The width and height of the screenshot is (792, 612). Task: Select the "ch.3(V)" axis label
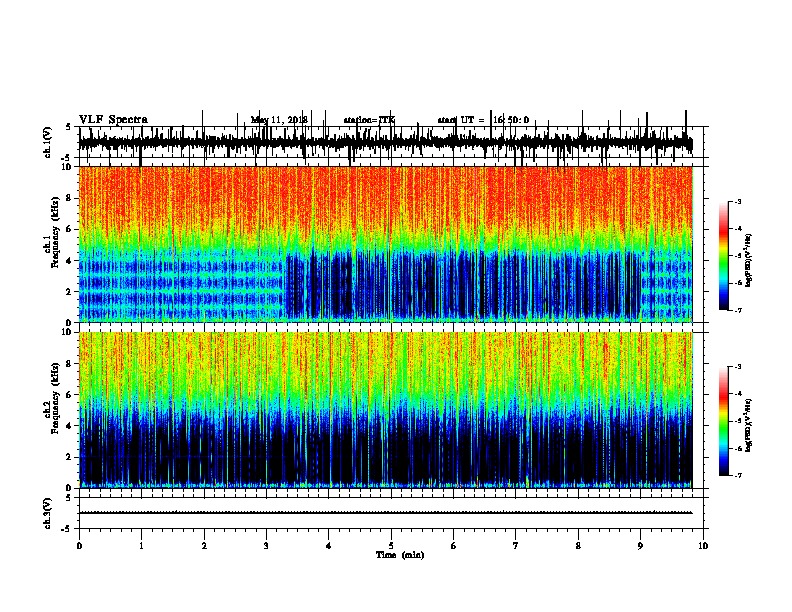[48, 513]
